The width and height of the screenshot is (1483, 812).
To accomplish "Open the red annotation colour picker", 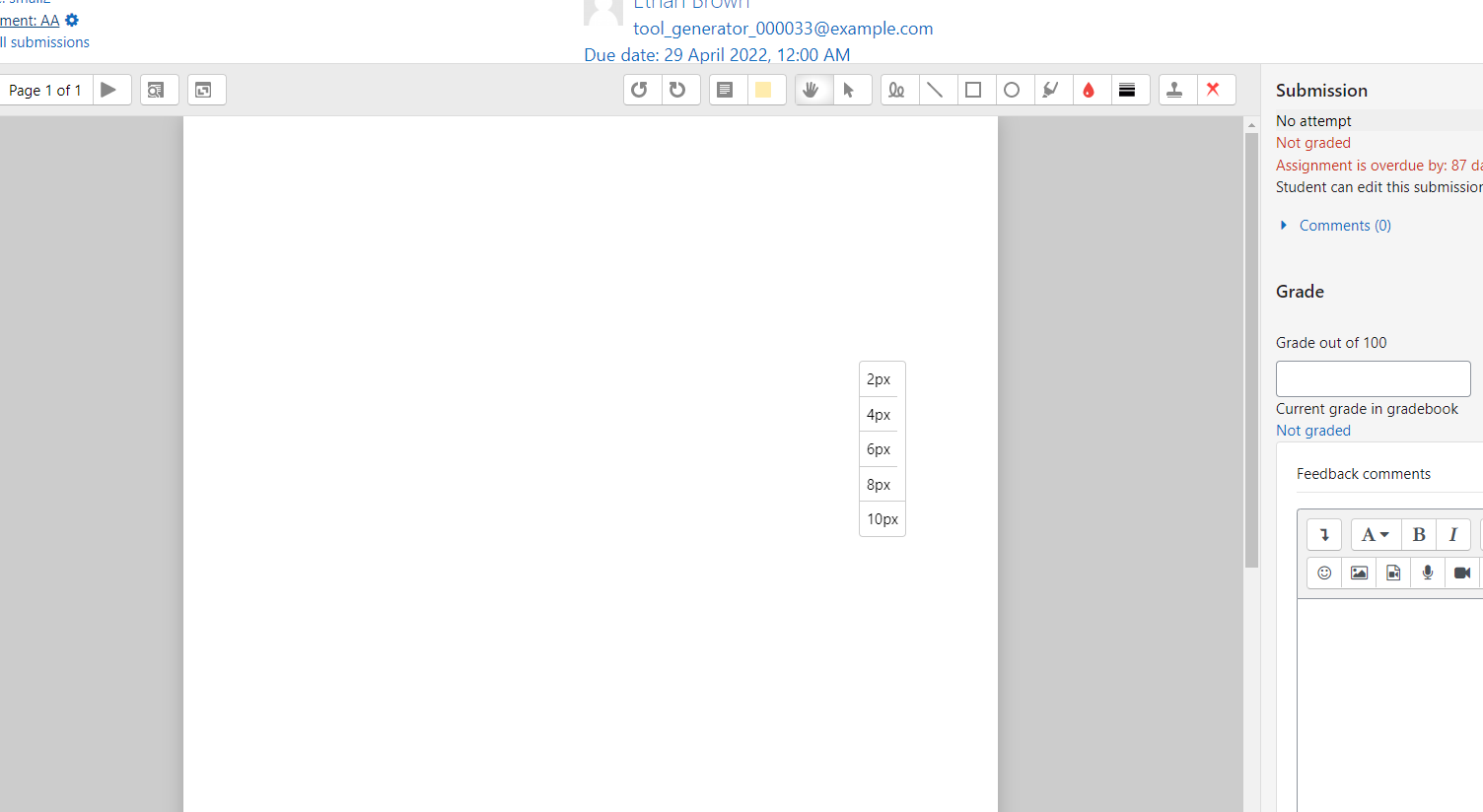I will point(1091,90).
